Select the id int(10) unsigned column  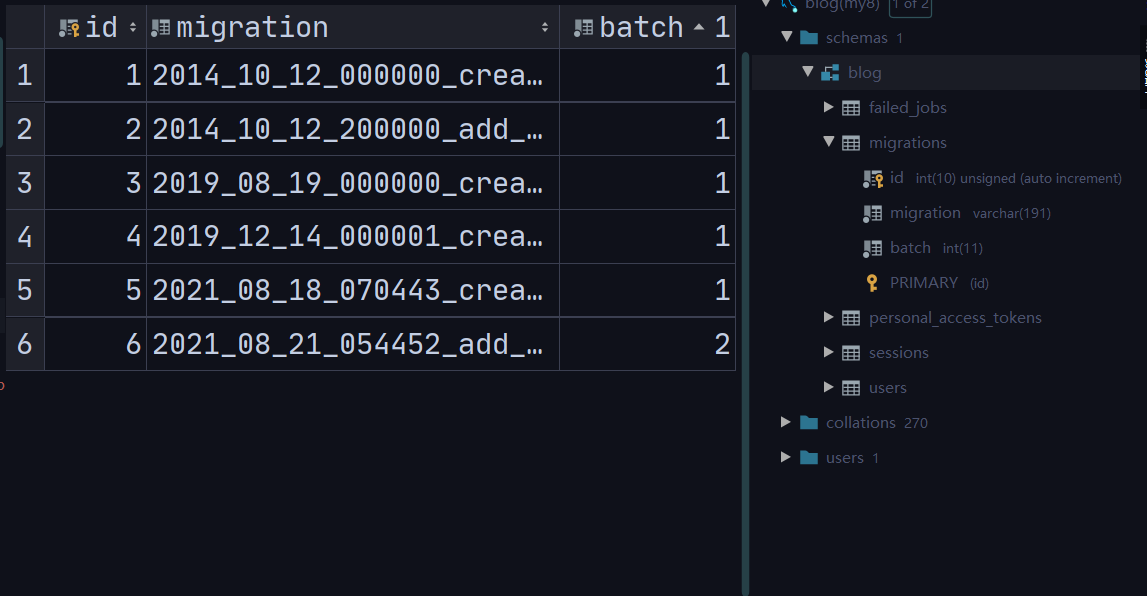[1006, 178]
